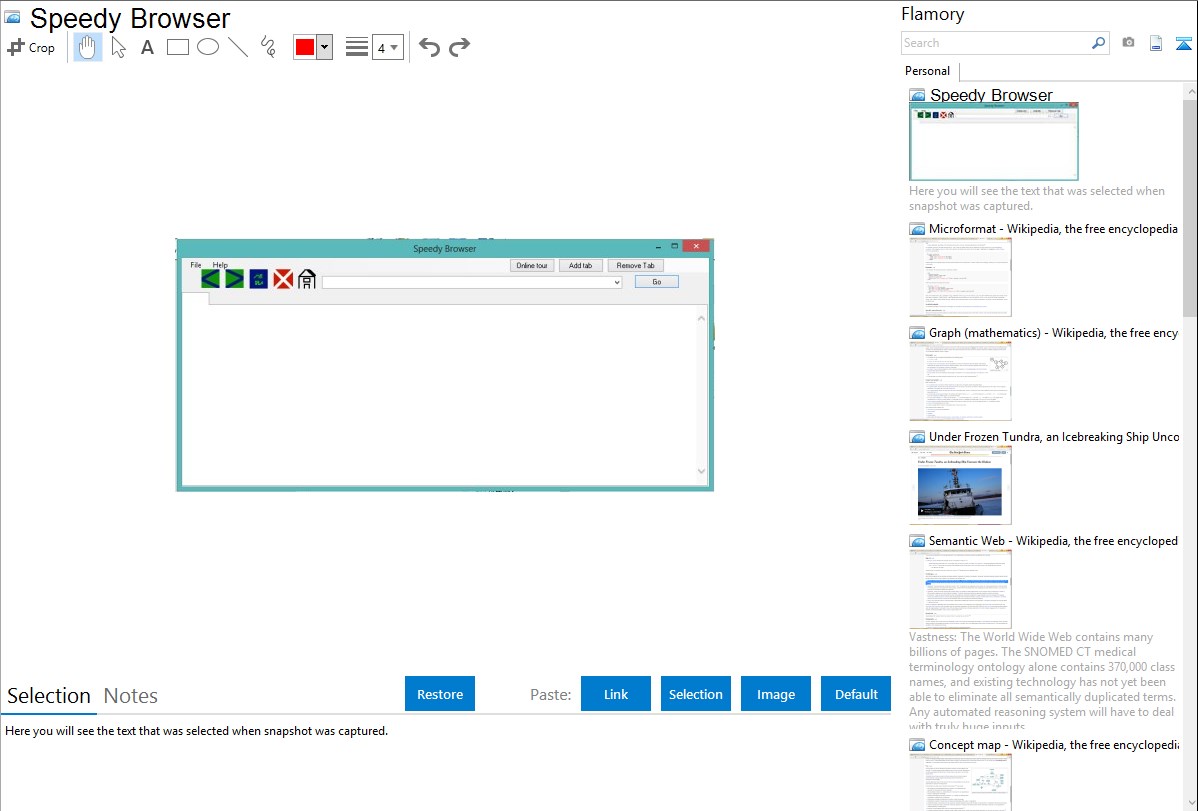Open File menu in Speedy Browser snapshot
The image size is (1198, 811).
[x=196, y=265]
